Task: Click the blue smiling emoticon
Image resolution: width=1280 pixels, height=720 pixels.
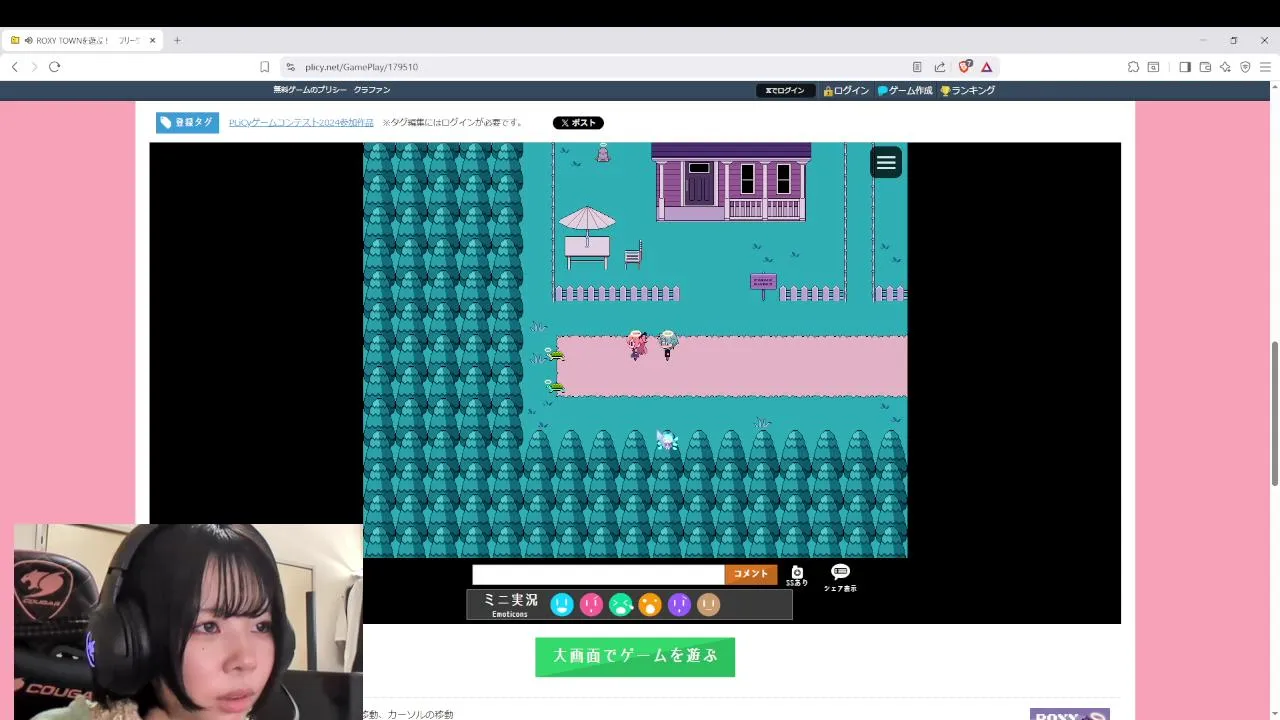Action: click(562, 604)
